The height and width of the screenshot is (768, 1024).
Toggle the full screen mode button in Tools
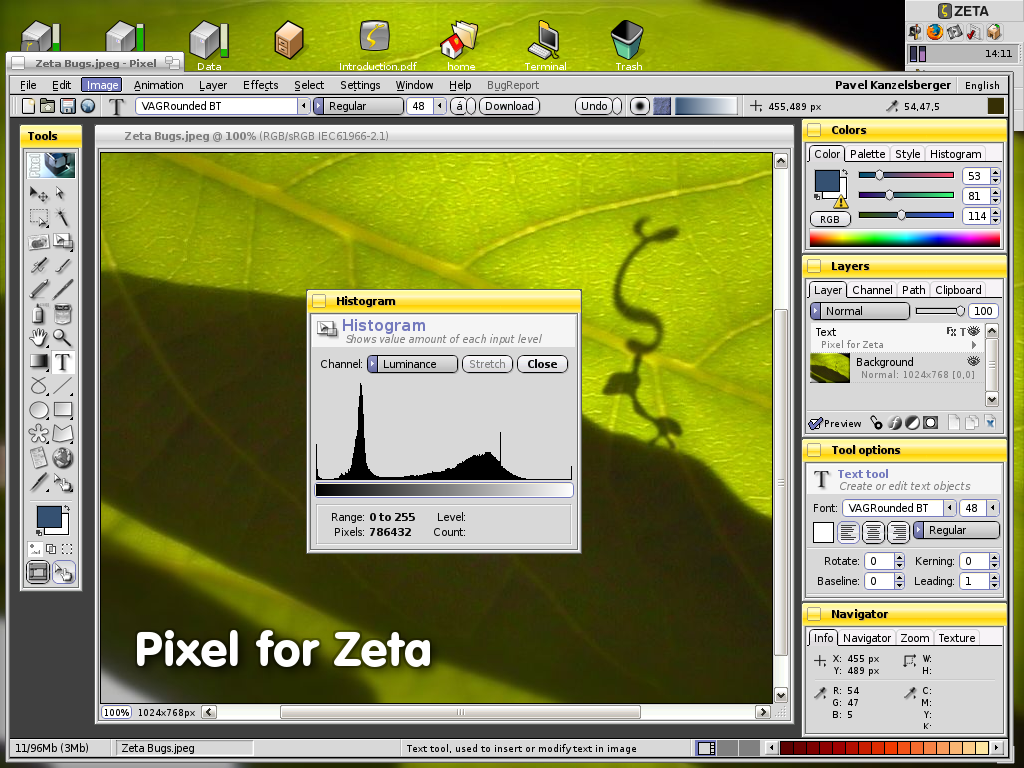pyautogui.click(x=38, y=573)
